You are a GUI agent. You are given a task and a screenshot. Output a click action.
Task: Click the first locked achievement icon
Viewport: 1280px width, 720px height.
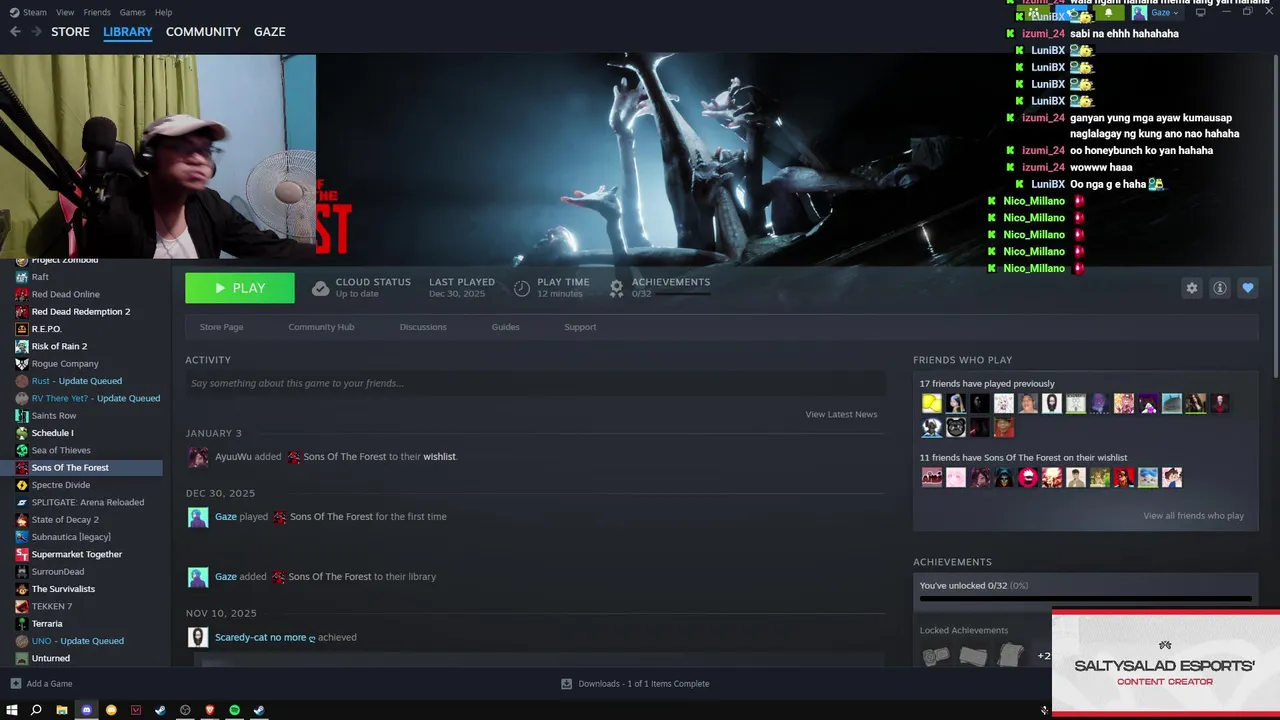pyautogui.click(x=936, y=656)
